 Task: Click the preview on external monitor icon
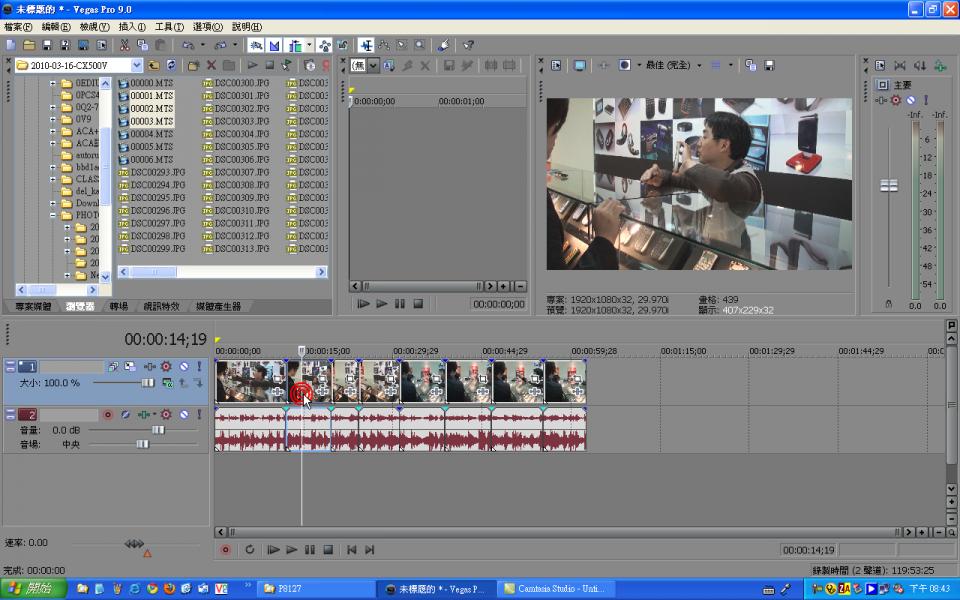click(579, 65)
